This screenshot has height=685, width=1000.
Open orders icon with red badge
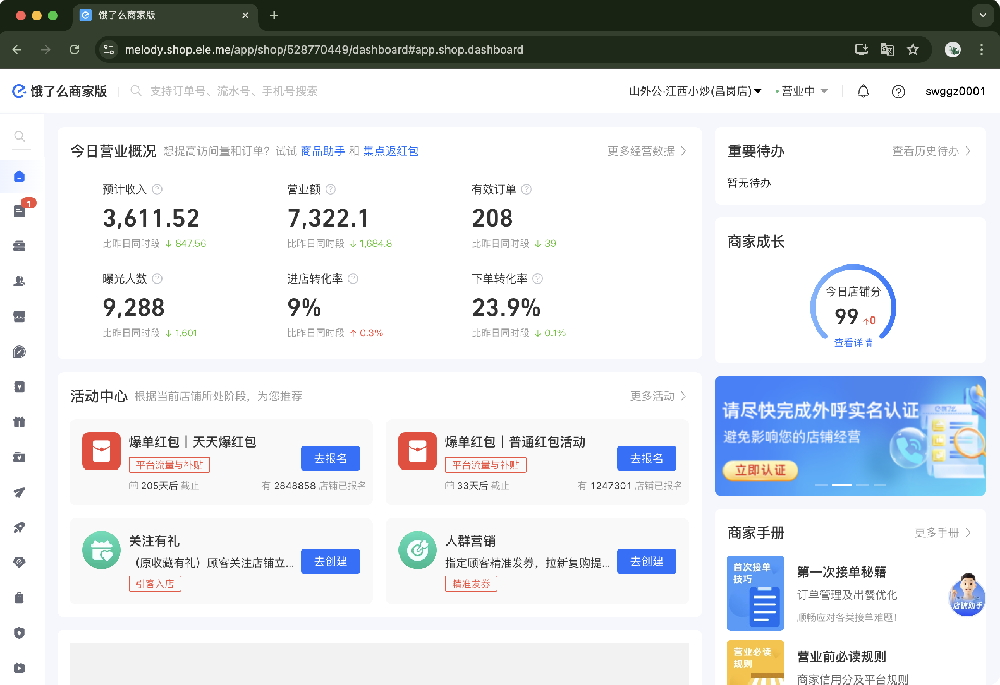pos(20,211)
